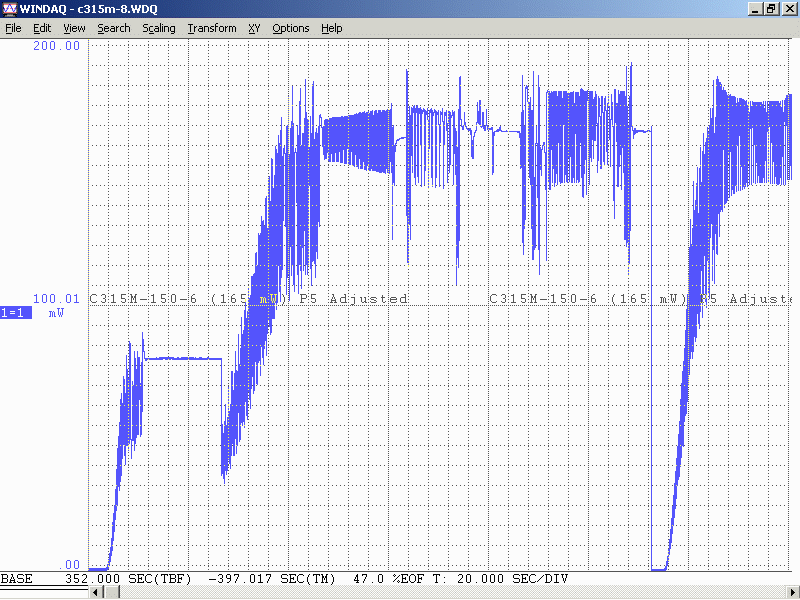Open the Edit menu
Screen dimensions: 800x600
coord(42,28)
